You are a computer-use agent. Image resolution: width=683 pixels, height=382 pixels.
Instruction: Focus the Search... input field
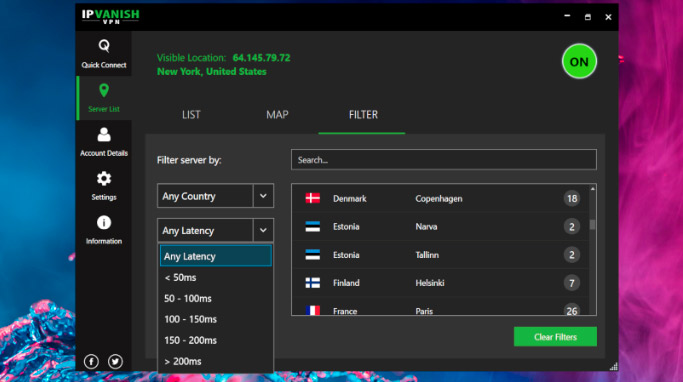pos(444,160)
